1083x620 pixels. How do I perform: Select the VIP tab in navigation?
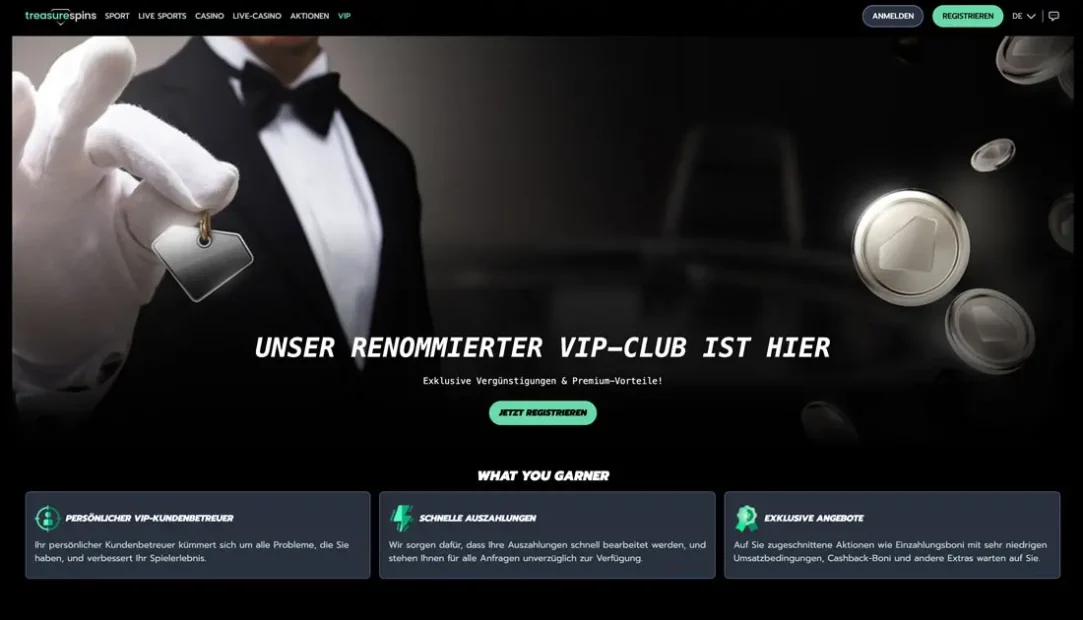pos(344,16)
